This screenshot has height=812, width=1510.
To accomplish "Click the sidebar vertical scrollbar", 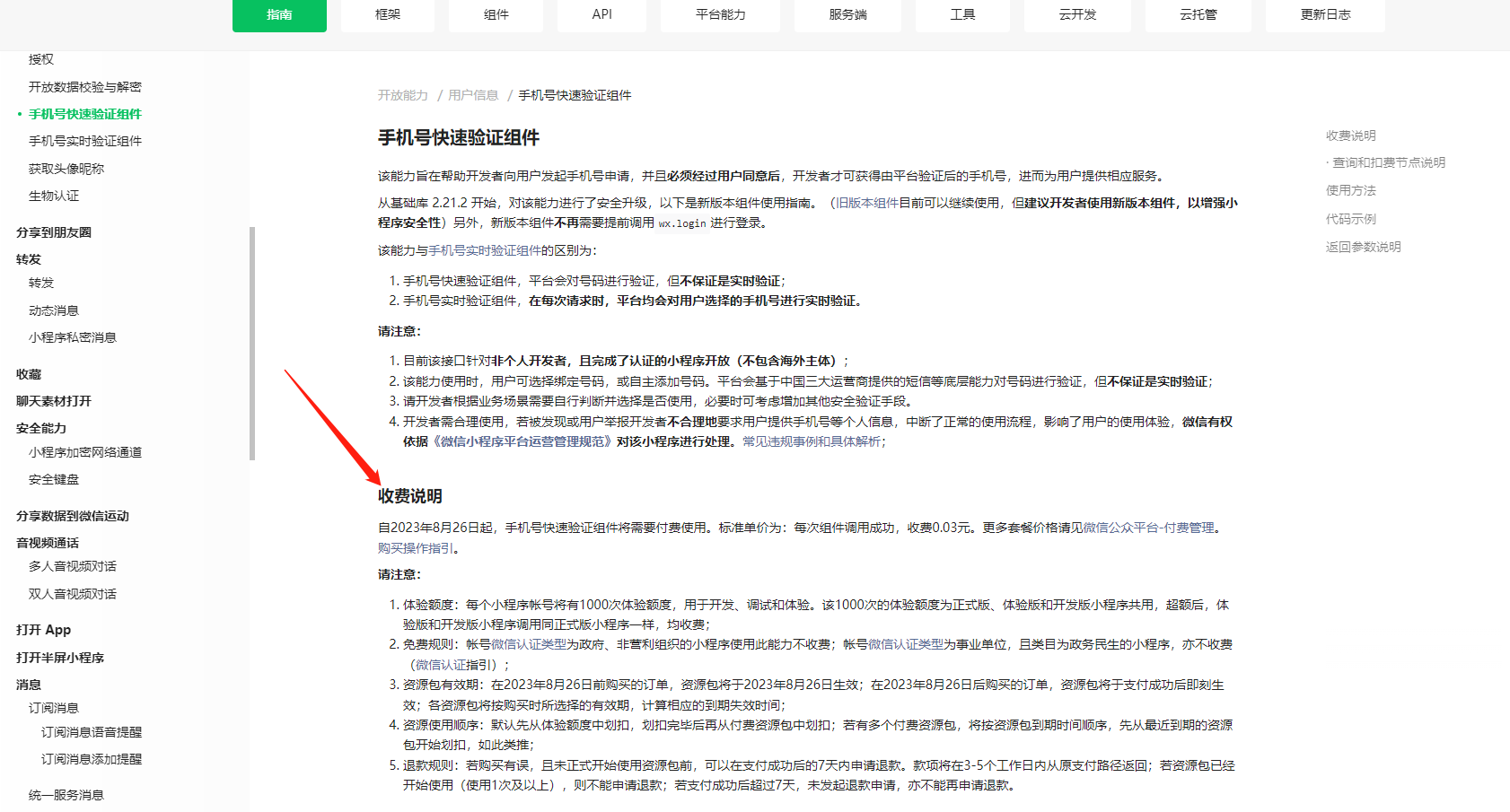I will [252, 344].
